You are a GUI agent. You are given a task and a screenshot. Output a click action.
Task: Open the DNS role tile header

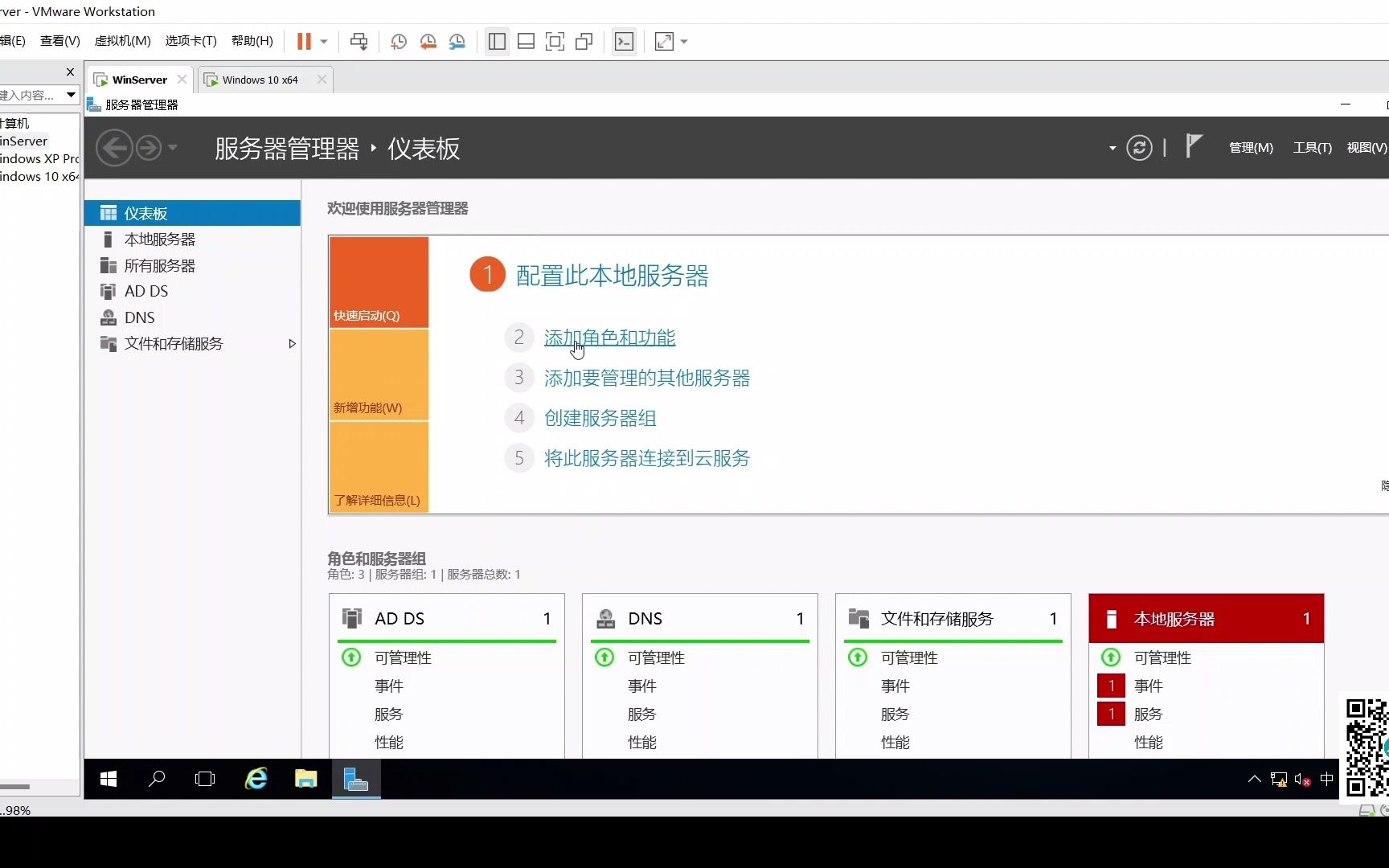700,618
